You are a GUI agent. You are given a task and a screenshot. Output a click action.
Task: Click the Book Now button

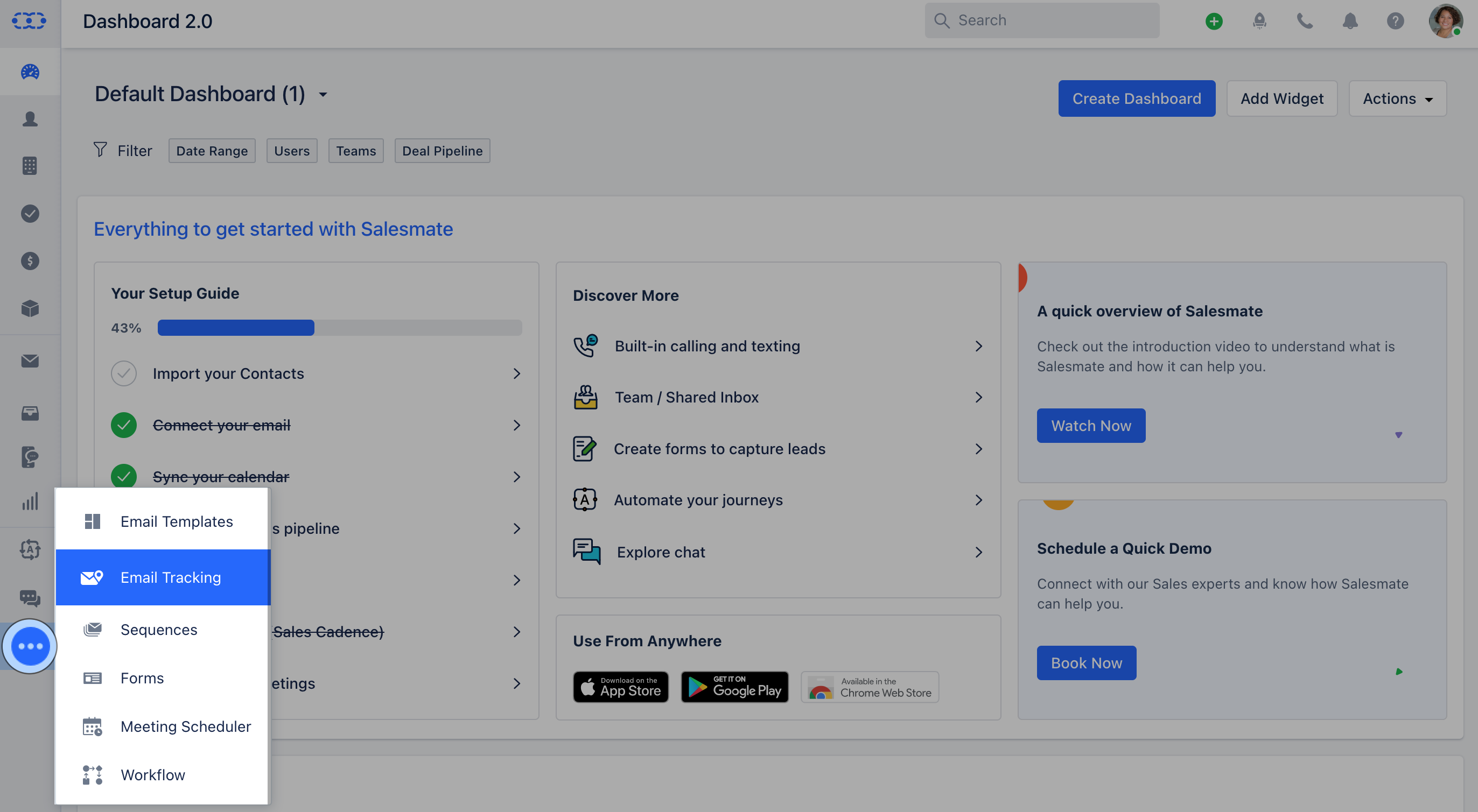click(1086, 663)
